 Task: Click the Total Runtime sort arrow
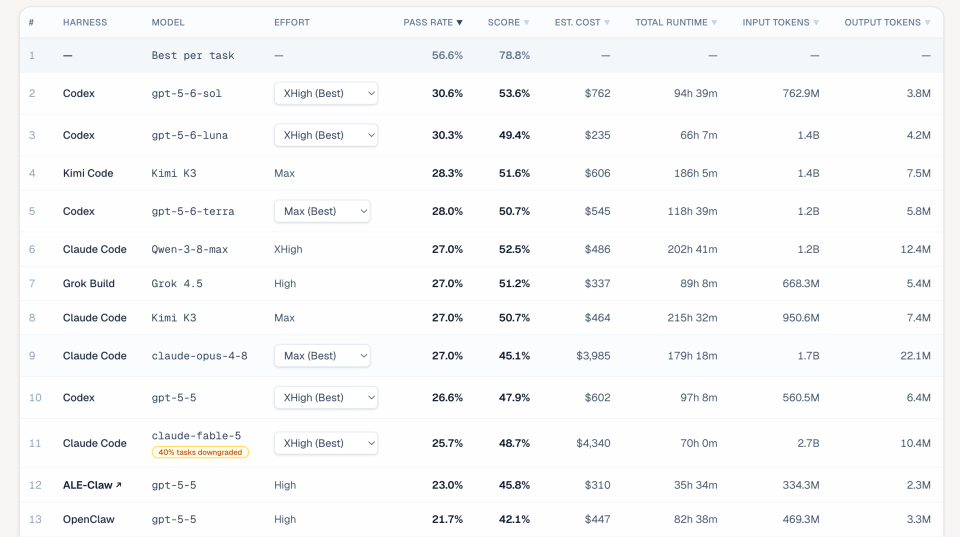[x=714, y=23]
